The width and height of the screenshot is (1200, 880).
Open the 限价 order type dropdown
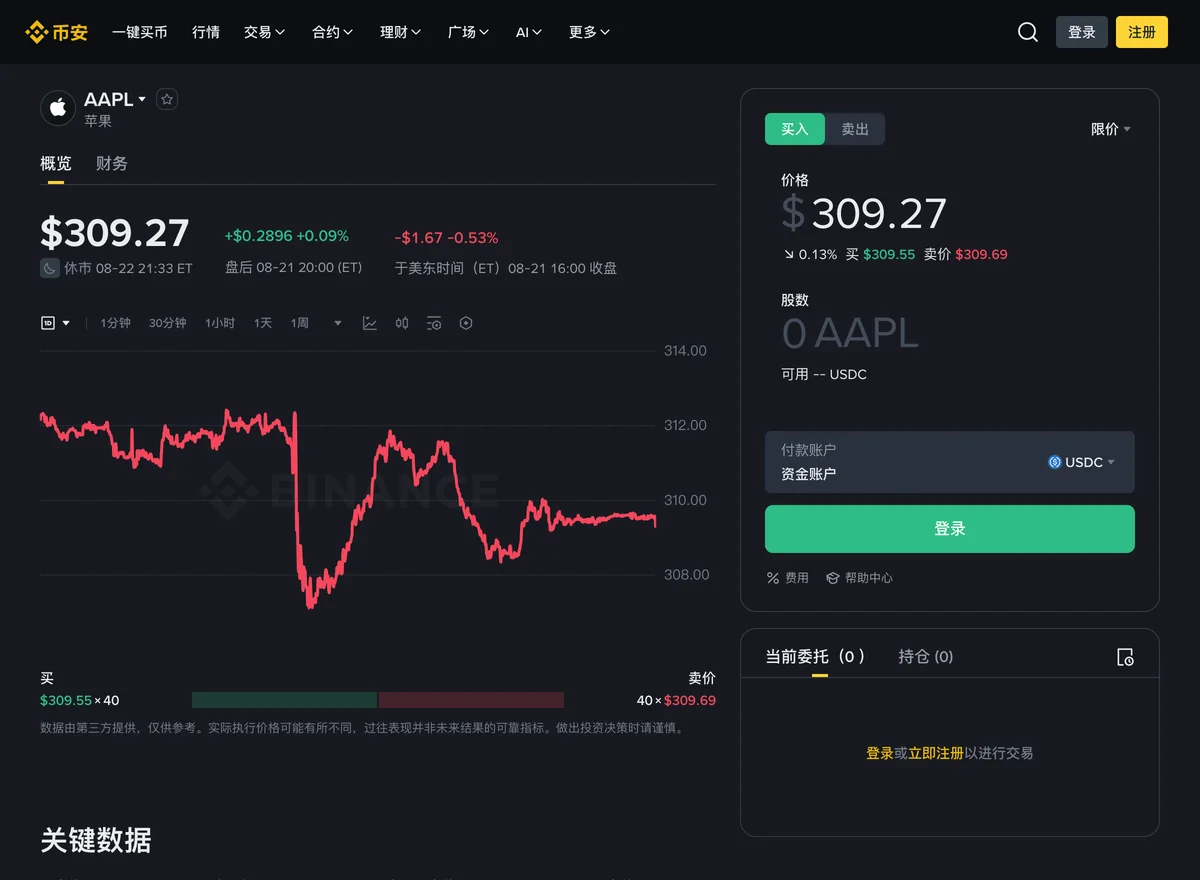[1111, 129]
